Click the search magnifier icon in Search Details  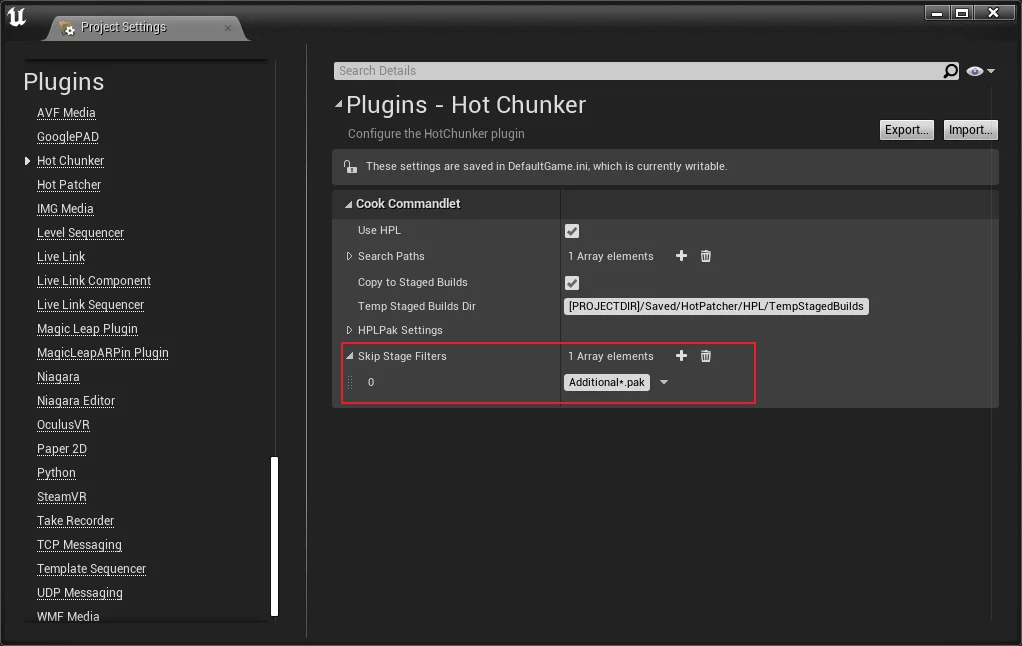click(x=950, y=71)
